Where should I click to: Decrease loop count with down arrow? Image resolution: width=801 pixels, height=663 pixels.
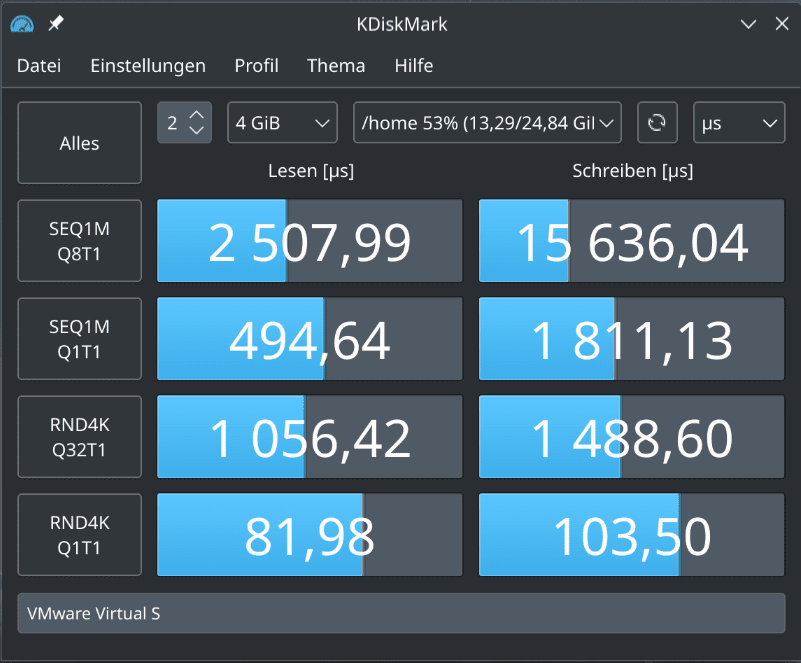[x=197, y=130]
